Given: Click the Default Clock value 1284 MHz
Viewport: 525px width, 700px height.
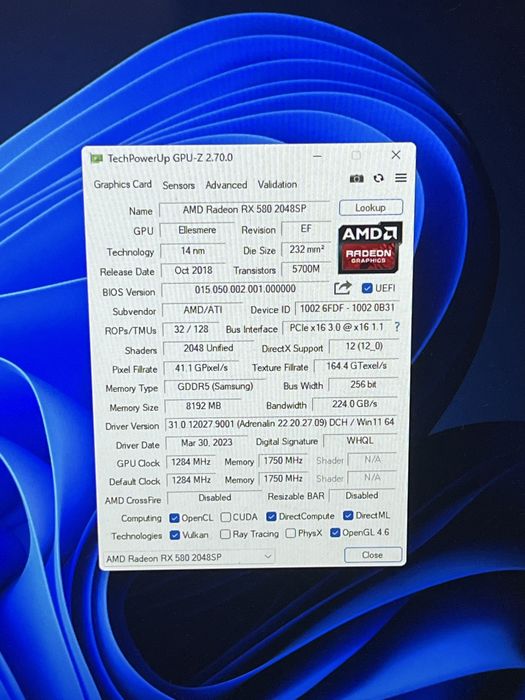Looking at the screenshot, I should pos(191,480).
